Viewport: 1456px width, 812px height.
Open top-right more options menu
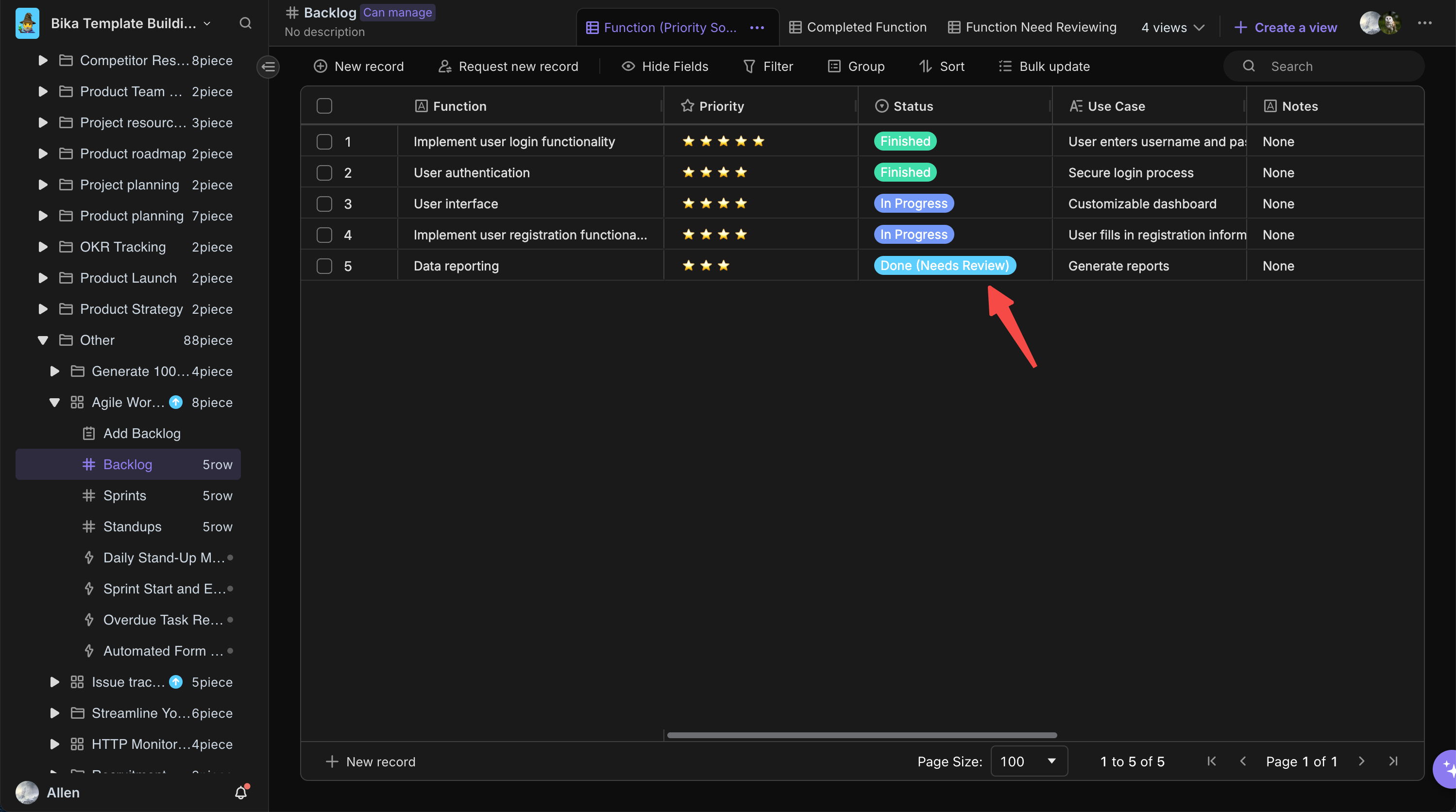(1424, 23)
